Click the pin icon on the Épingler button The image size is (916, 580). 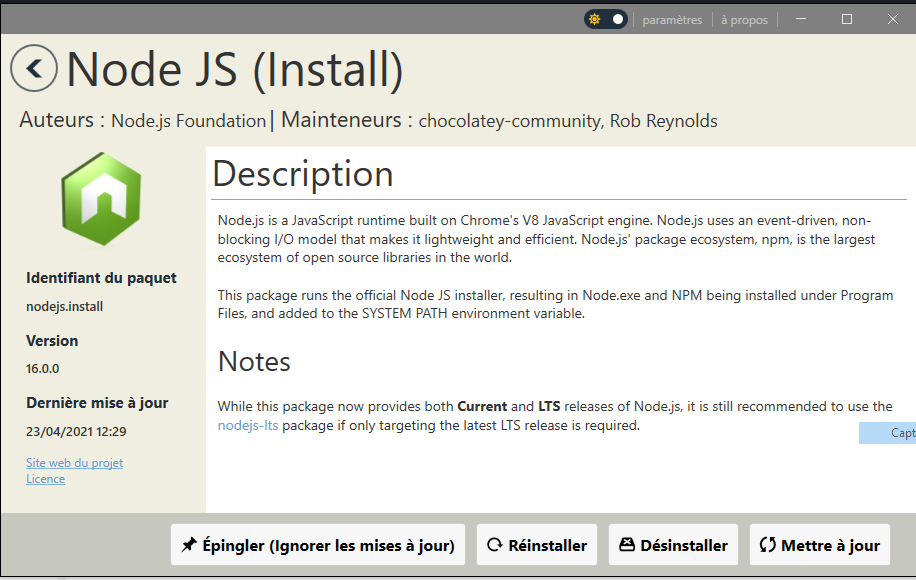click(188, 545)
